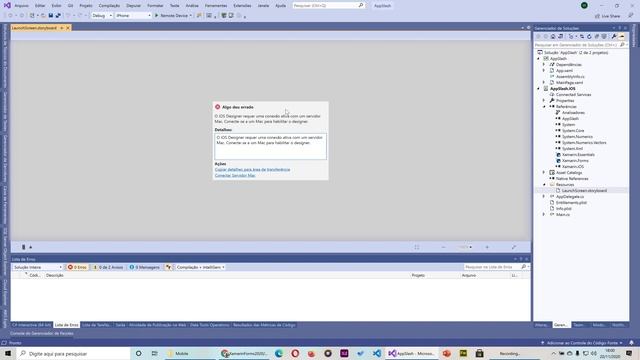640x360 pixels.
Task: Switch to Data Tools Operations tab
Action: coord(209,325)
